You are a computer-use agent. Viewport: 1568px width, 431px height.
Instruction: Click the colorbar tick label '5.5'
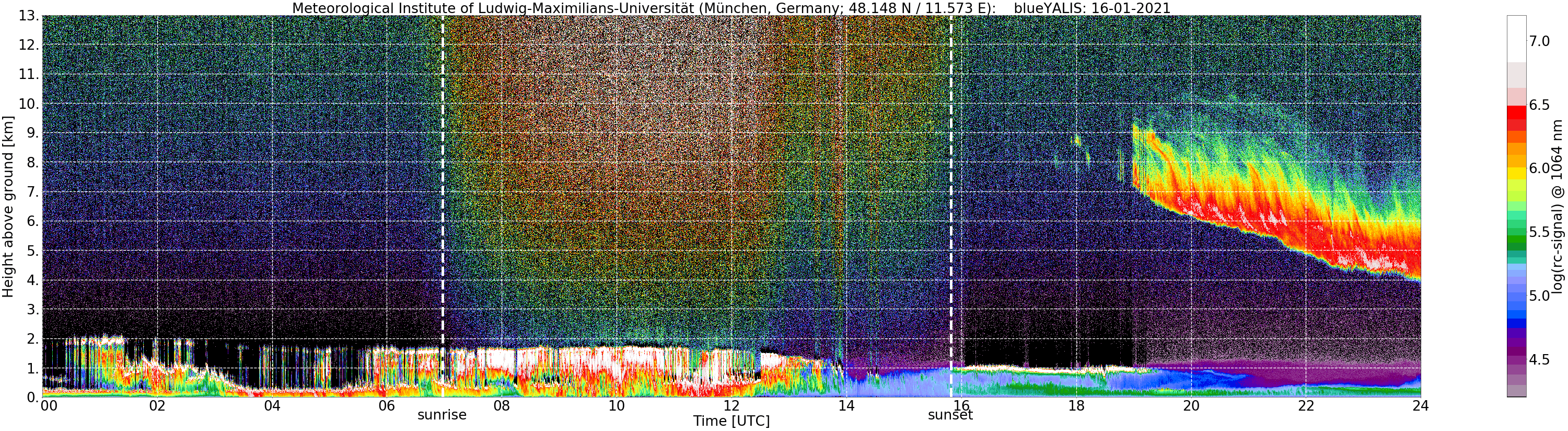point(1539,232)
